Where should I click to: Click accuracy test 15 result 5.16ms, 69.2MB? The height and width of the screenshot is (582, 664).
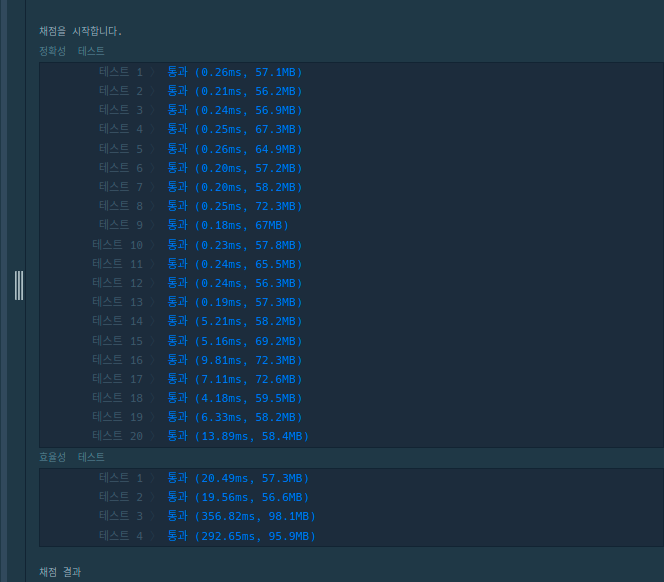click(235, 341)
